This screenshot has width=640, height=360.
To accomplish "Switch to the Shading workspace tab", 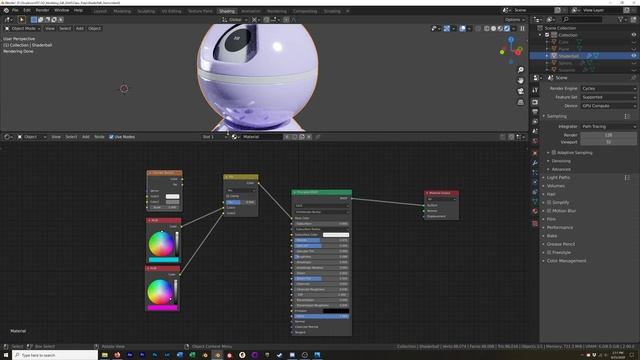I will click(227, 11).
